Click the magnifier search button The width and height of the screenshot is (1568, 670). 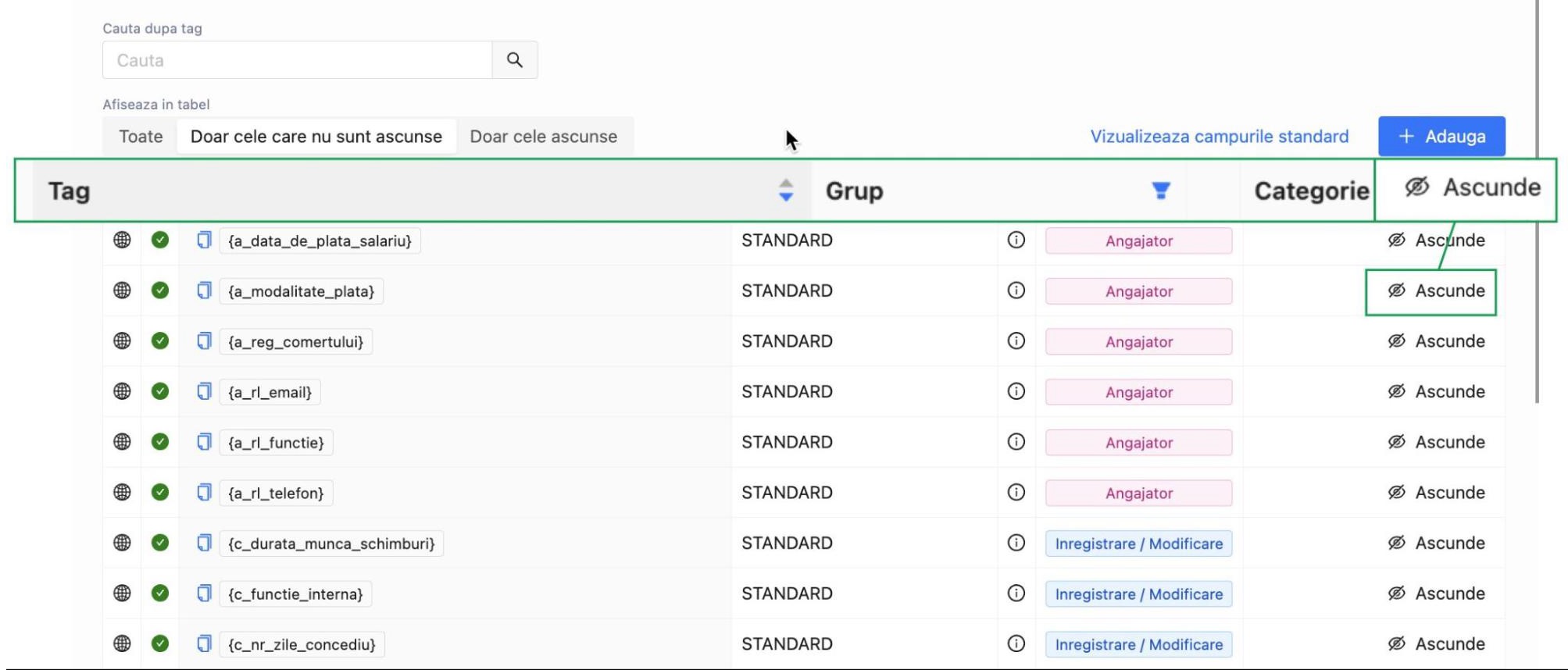tap(515, 60)
